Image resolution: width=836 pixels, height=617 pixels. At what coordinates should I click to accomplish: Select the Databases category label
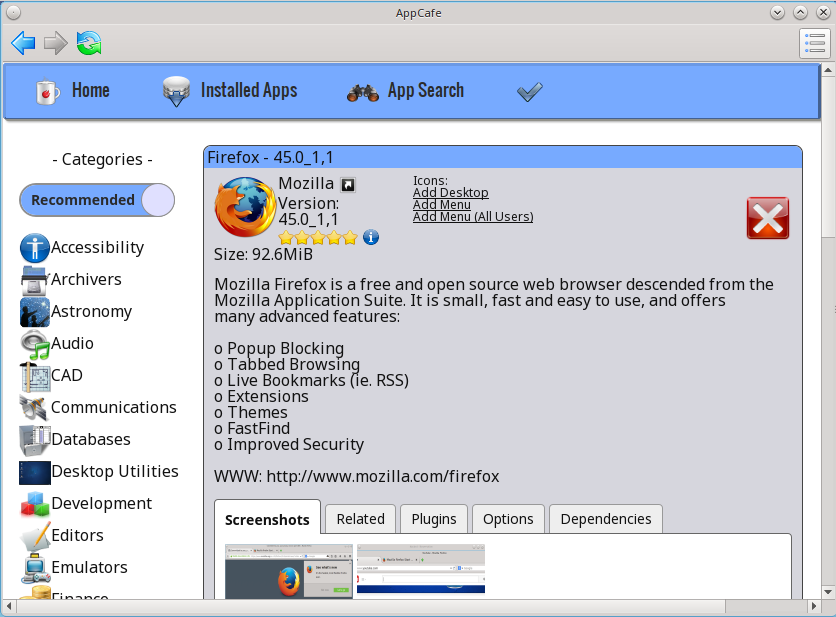pyautogui.click(x=91, y=439)
